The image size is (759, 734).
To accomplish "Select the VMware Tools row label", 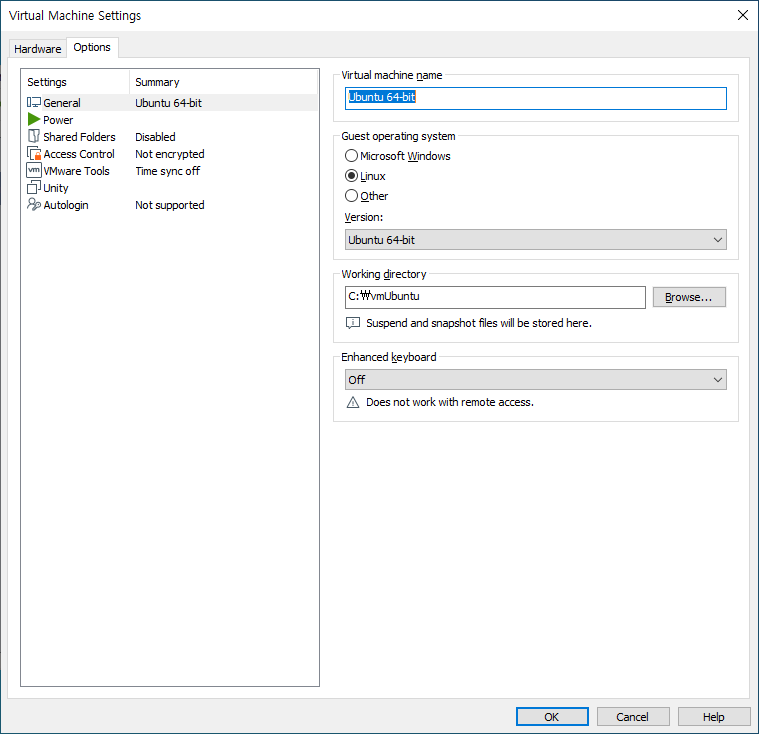I will click(x=76, y=171).
